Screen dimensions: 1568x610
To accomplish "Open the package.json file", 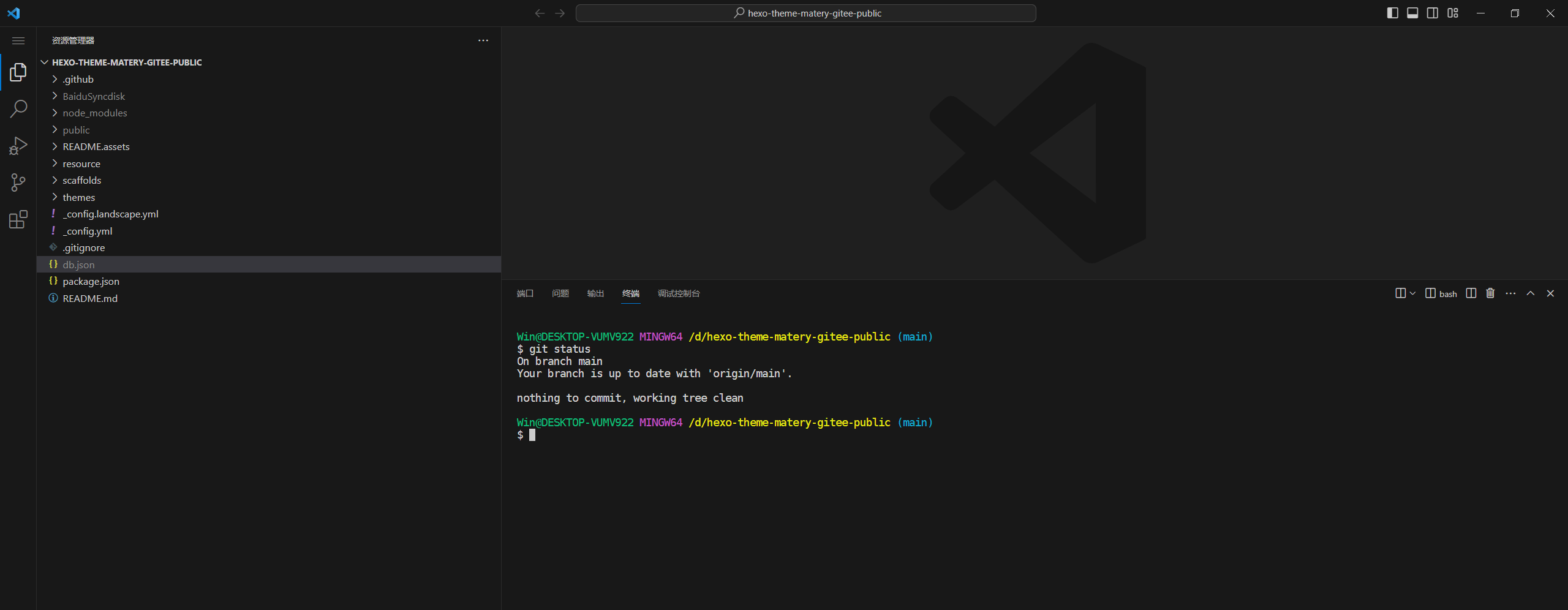I will pyautogui.click(x=269, y=282).
